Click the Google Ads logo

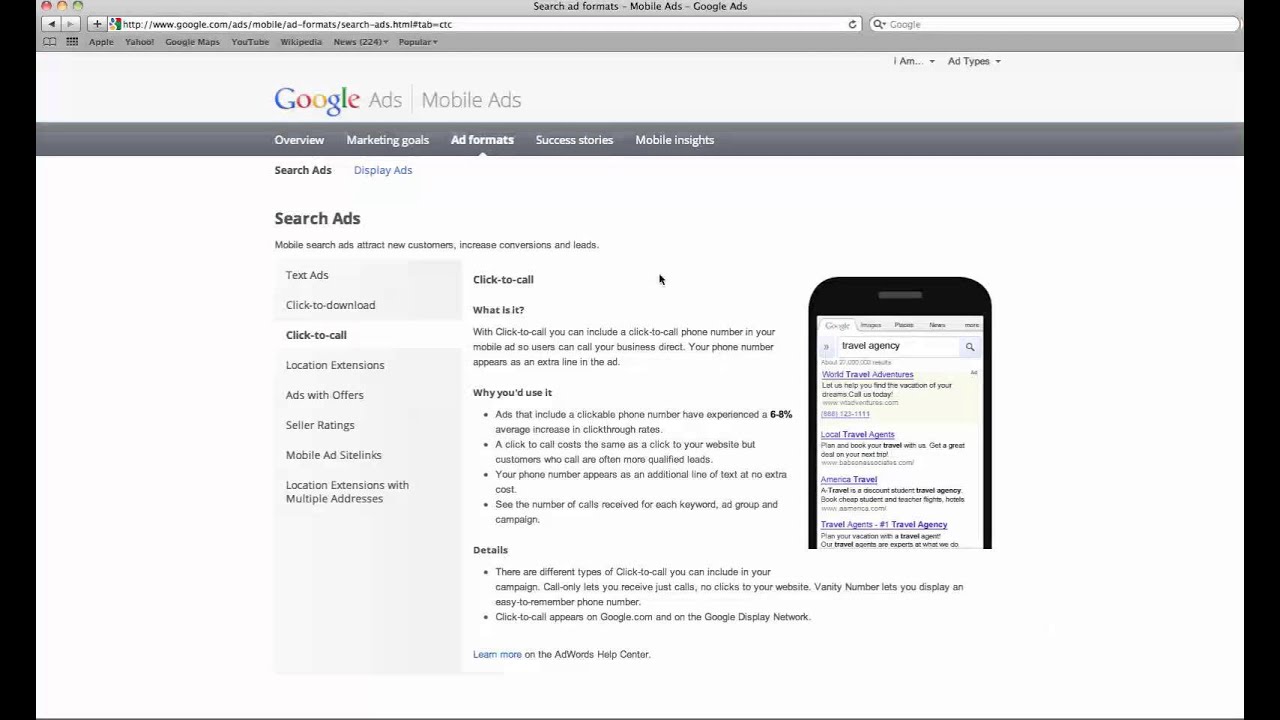click(x=338, y=99)
